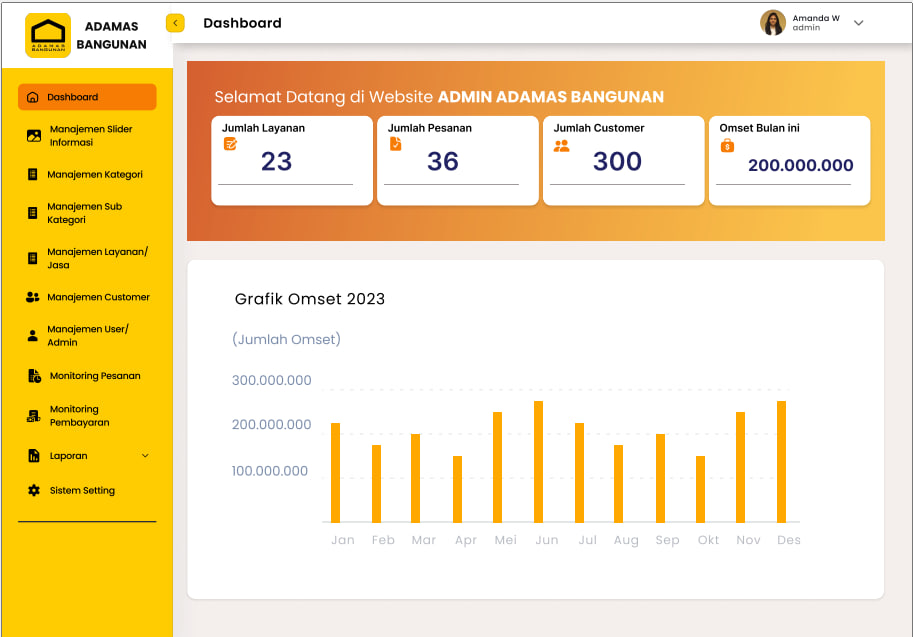Click the 100.000.000 axis label
Screen dimensions: 913x637
click(270, 471)
